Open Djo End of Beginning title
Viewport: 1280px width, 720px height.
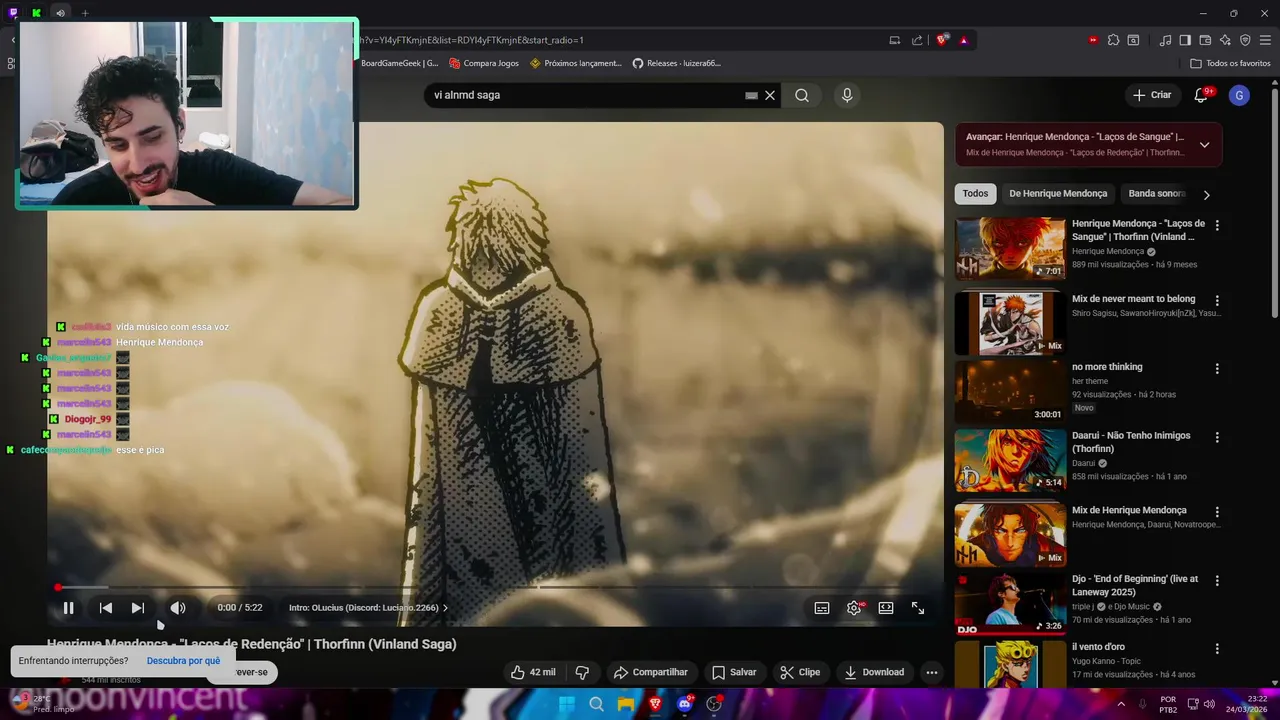tap(1135, 585)
